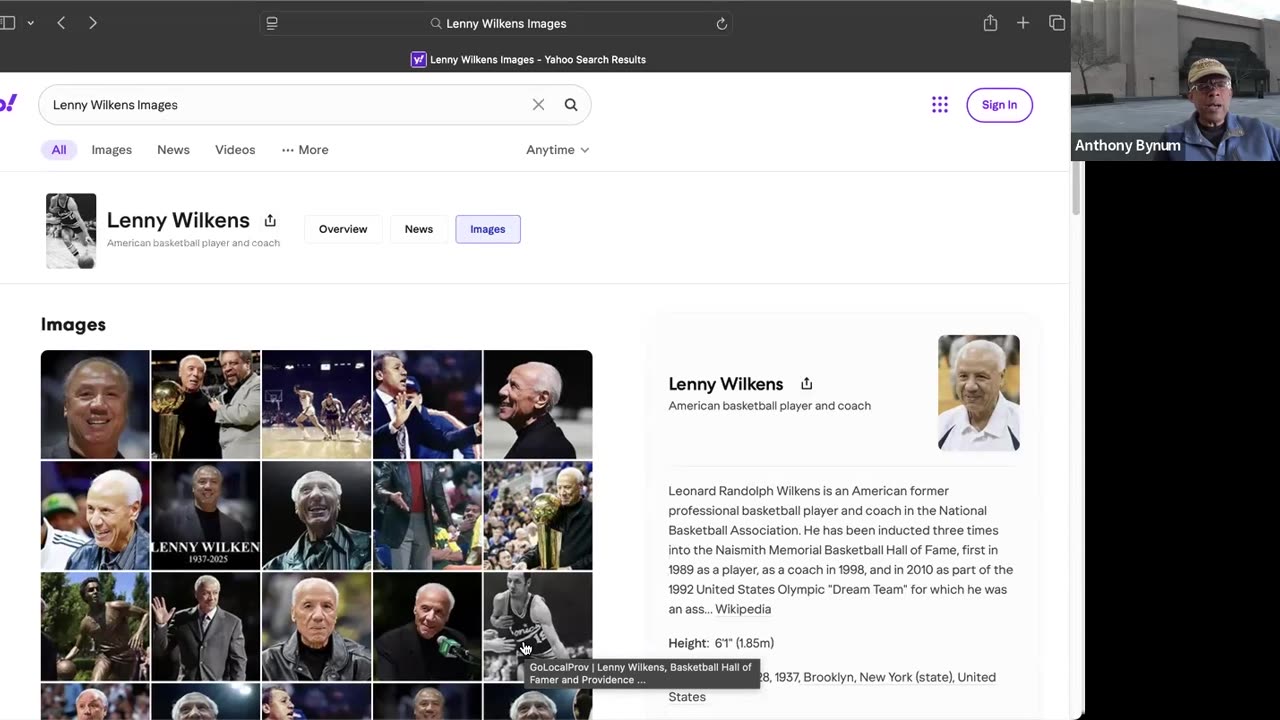Switch to News tab in top search filters
1280x720 pixels.
point(173,150)
